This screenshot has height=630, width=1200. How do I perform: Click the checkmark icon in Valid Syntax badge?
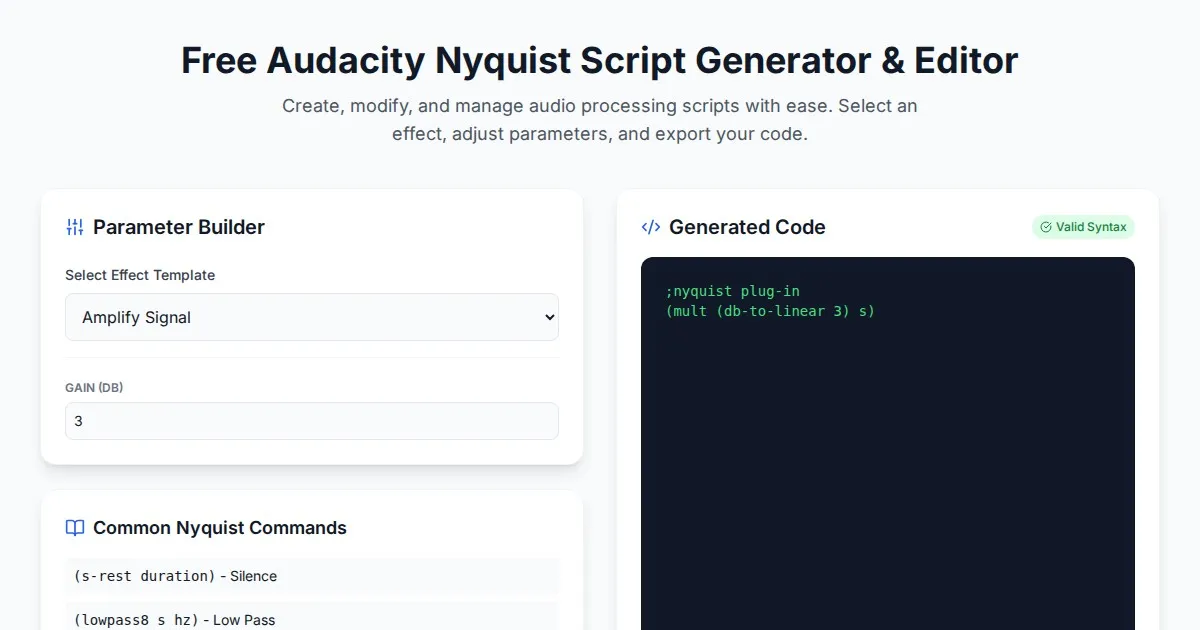1046,227
